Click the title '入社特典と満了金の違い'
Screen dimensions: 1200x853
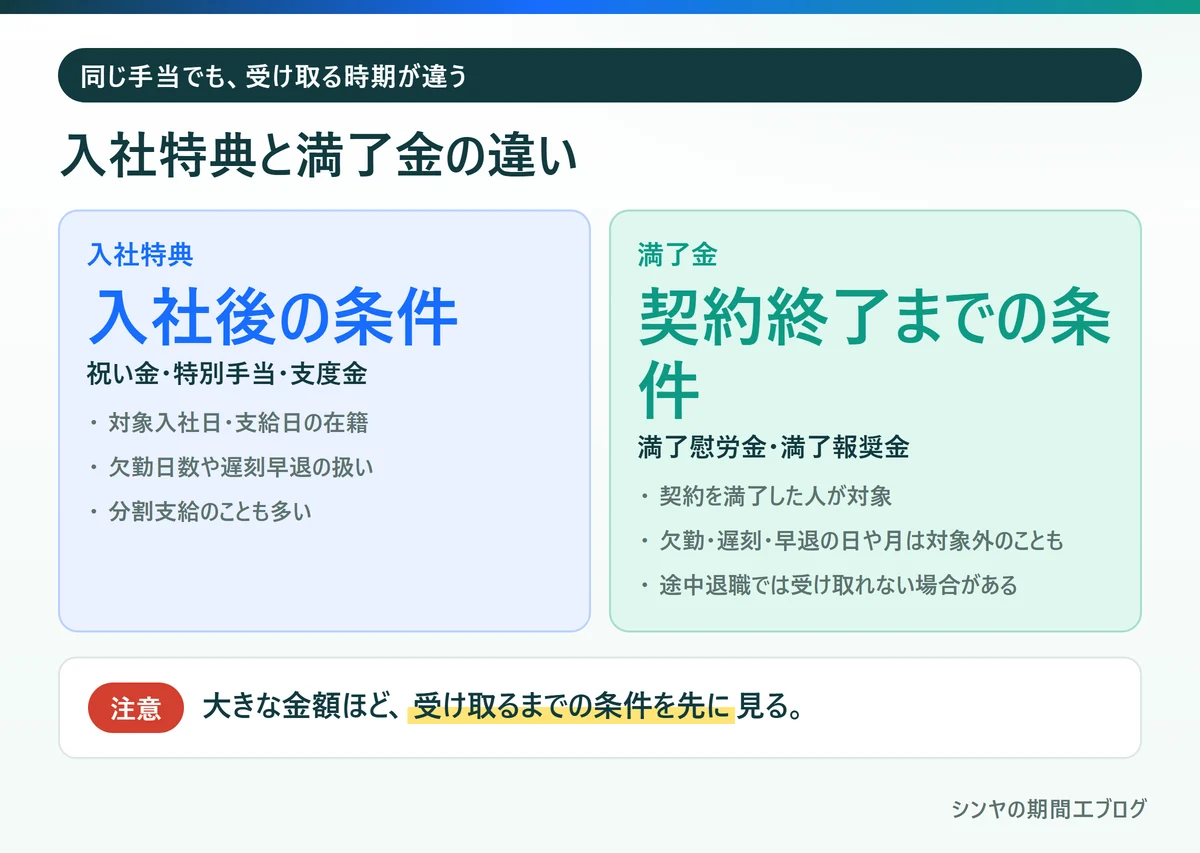click(x=319, y=156)
